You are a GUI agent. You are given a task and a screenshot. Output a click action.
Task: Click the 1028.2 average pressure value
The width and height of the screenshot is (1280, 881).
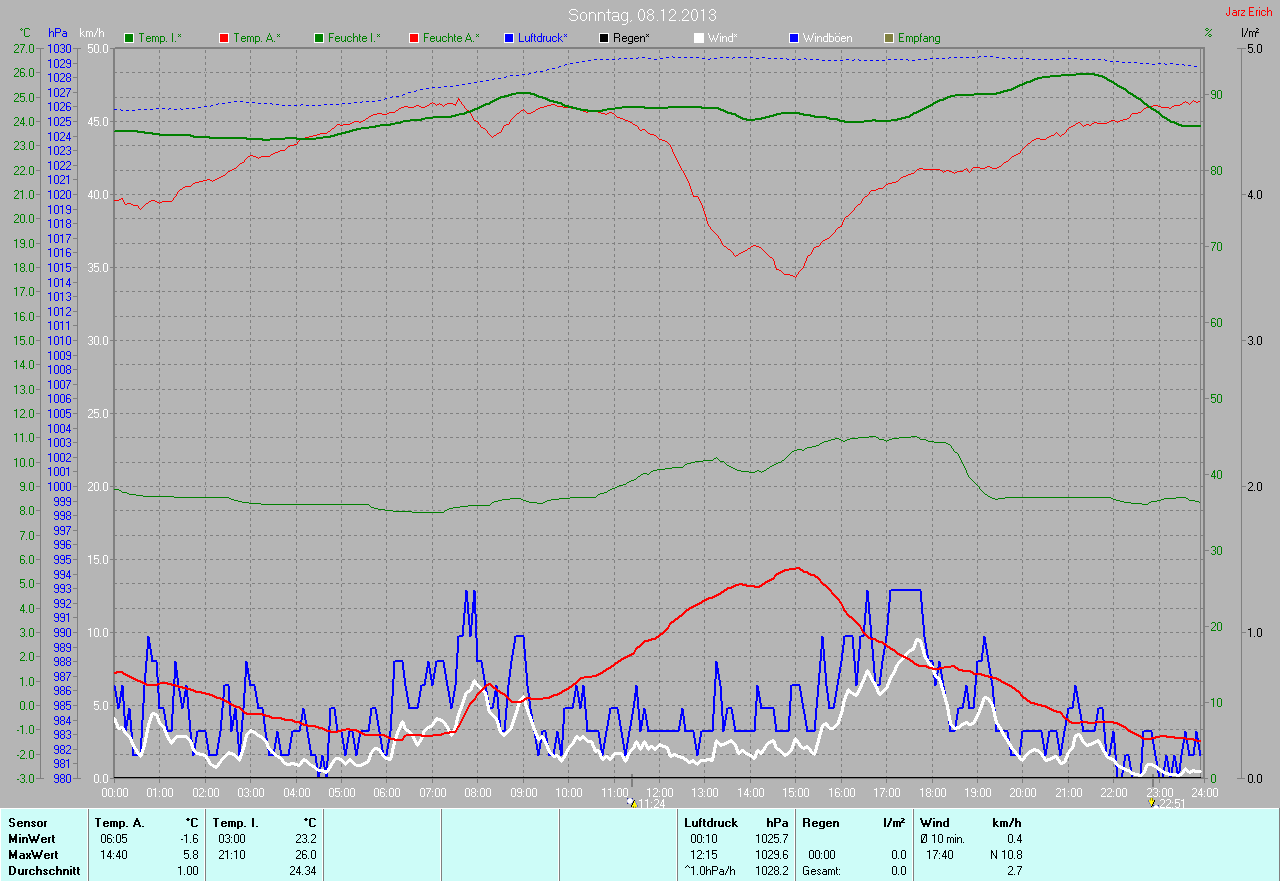click(x=770, y=871)
